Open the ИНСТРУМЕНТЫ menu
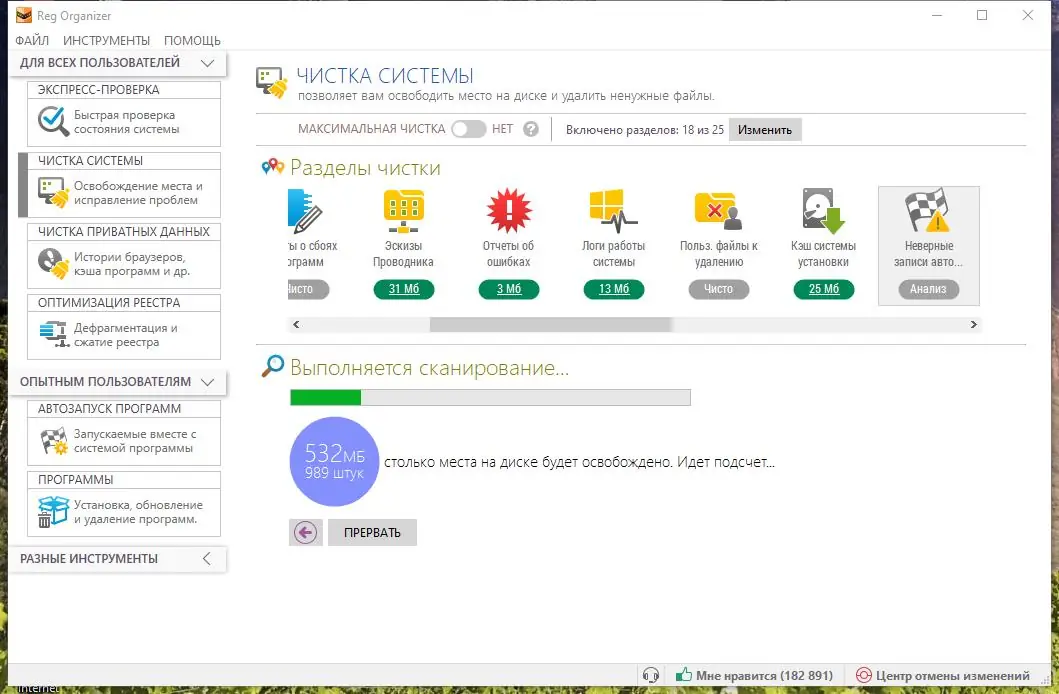1059x694 pixels. point(107,41)
